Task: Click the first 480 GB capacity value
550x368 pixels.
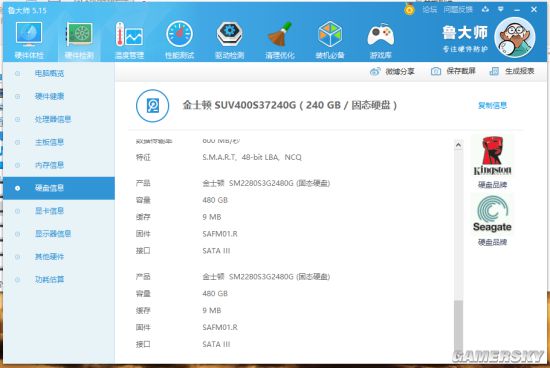Action: coord(215,200)
